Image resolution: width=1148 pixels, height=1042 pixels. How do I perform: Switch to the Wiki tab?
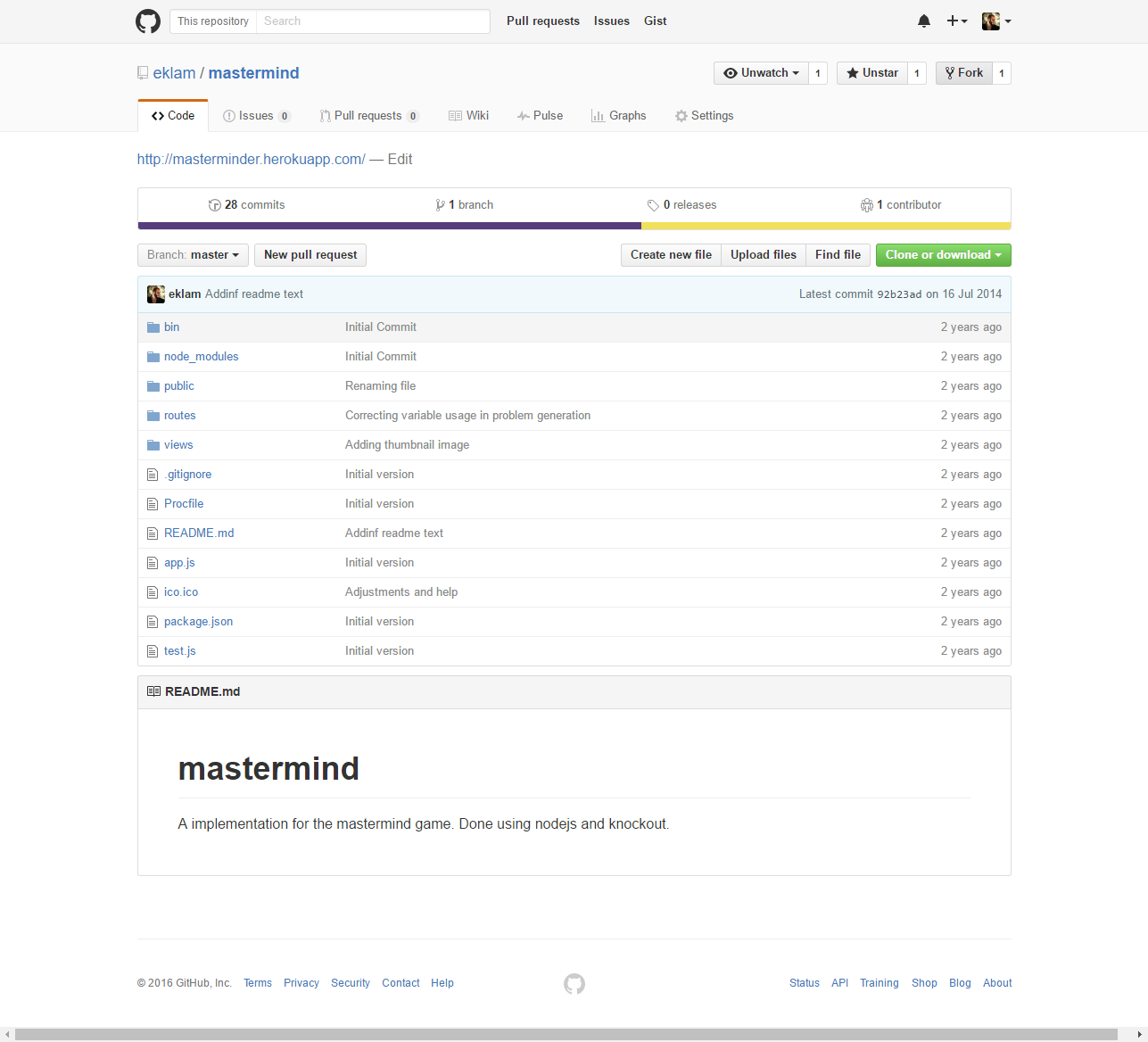[469, 116]
